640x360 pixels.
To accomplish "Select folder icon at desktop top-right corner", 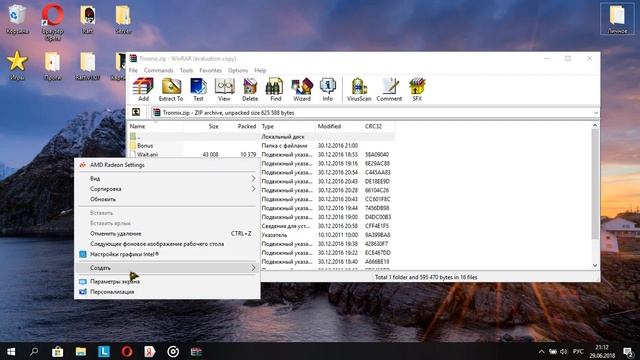I will coord(617,19).
